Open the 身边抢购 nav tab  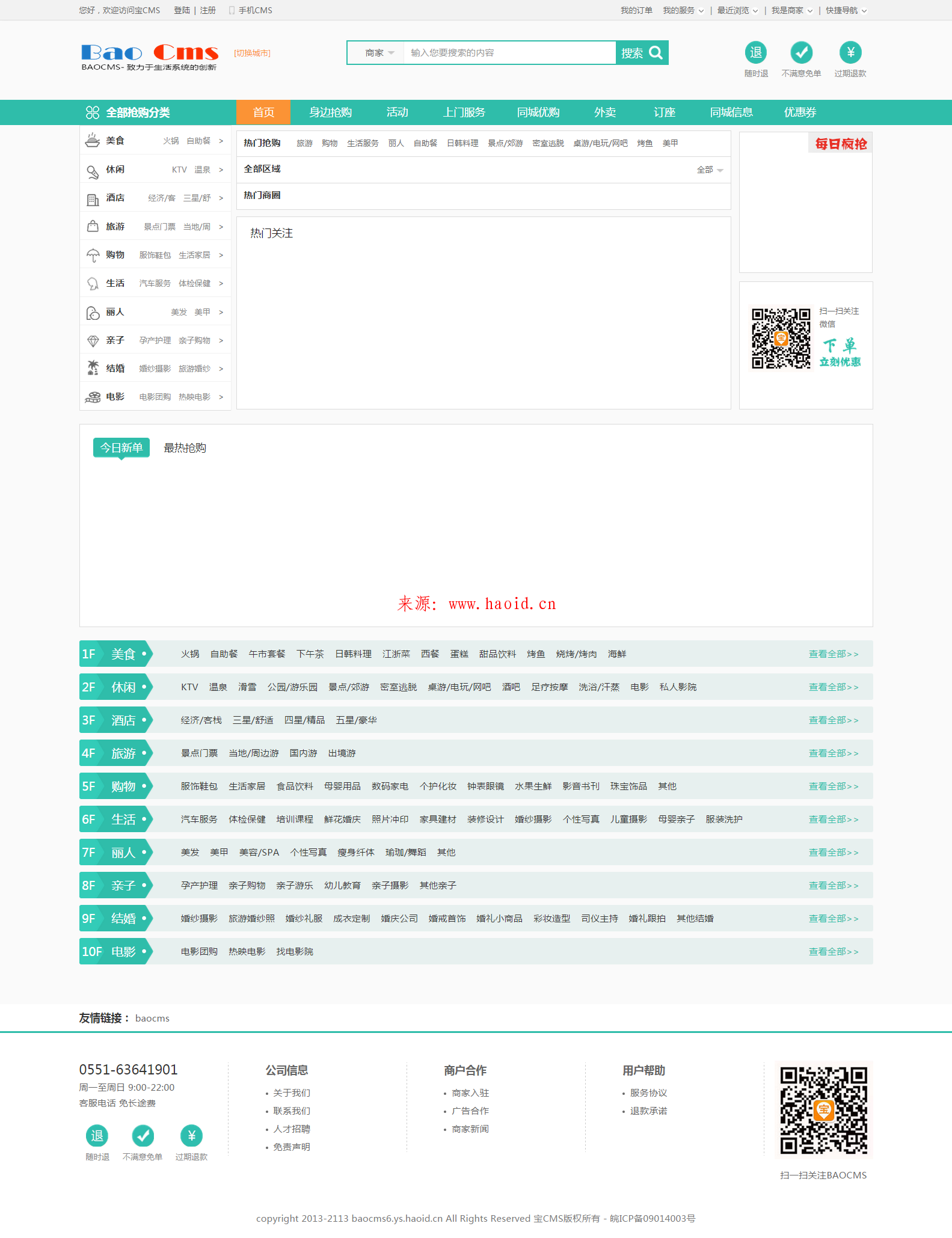tap(330, 112)
